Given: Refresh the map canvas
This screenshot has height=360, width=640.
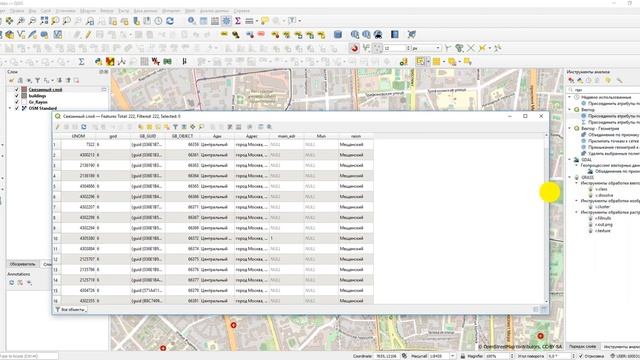Looking at the screenshot, I should pos(170,20).
